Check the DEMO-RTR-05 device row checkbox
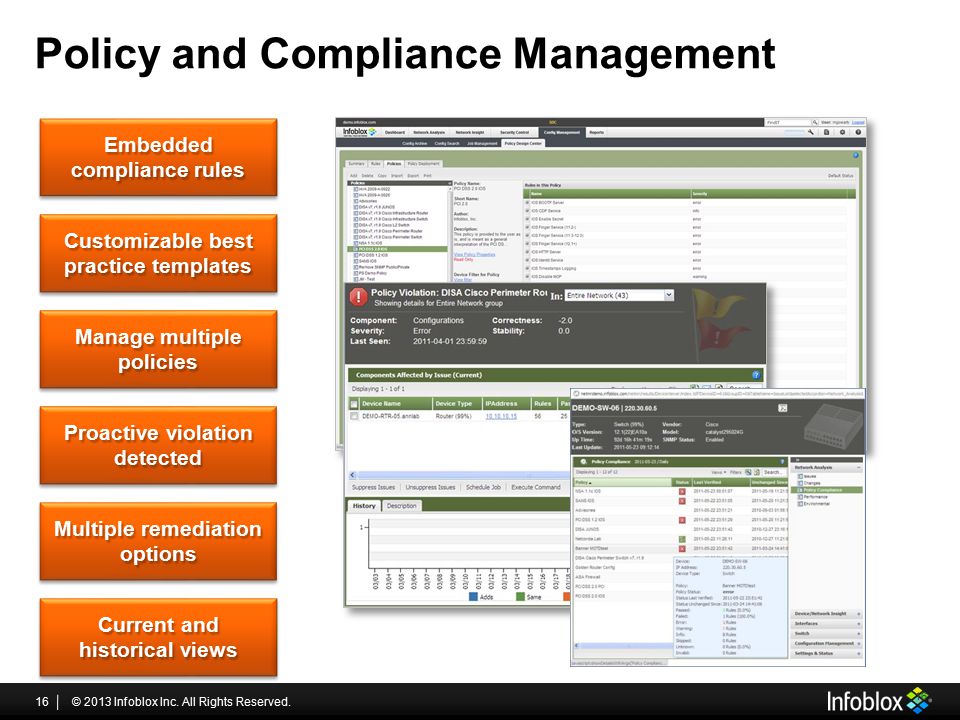The height and width of the screenshot is (720, 960). pyautogui.click(x=354, y=416)
